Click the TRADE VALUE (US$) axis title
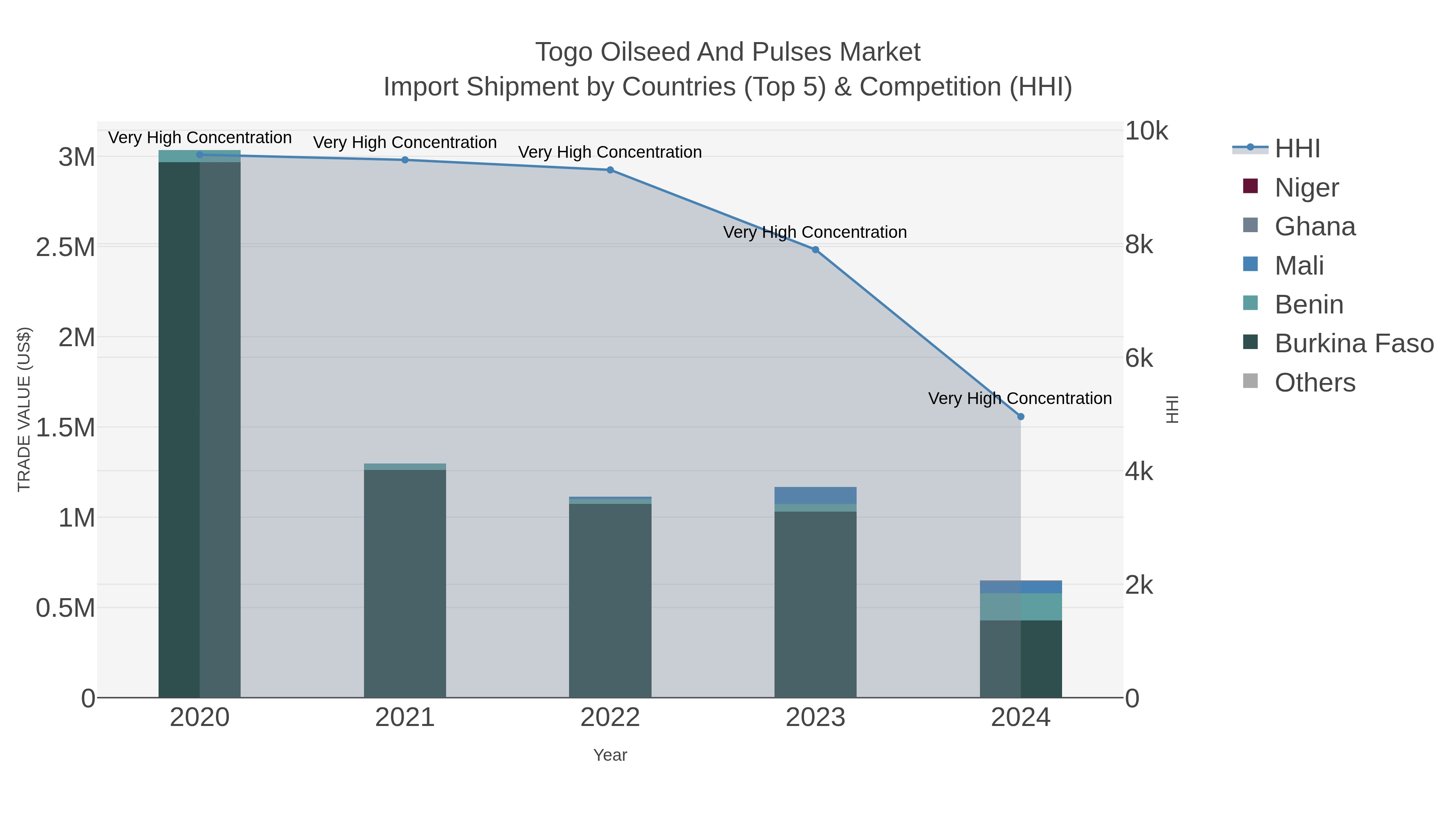The height and width of the screenshot is (819, 1456). coord(24,409)
